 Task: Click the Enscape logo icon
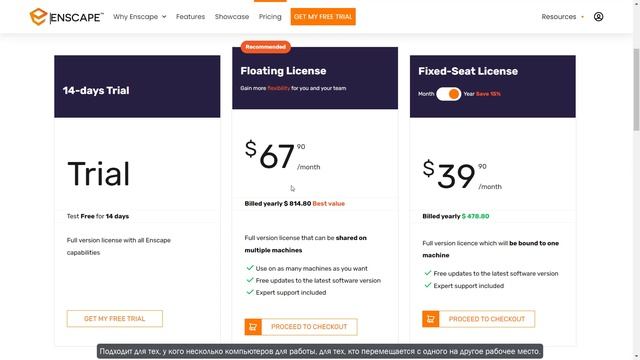[x=38, y=17]
